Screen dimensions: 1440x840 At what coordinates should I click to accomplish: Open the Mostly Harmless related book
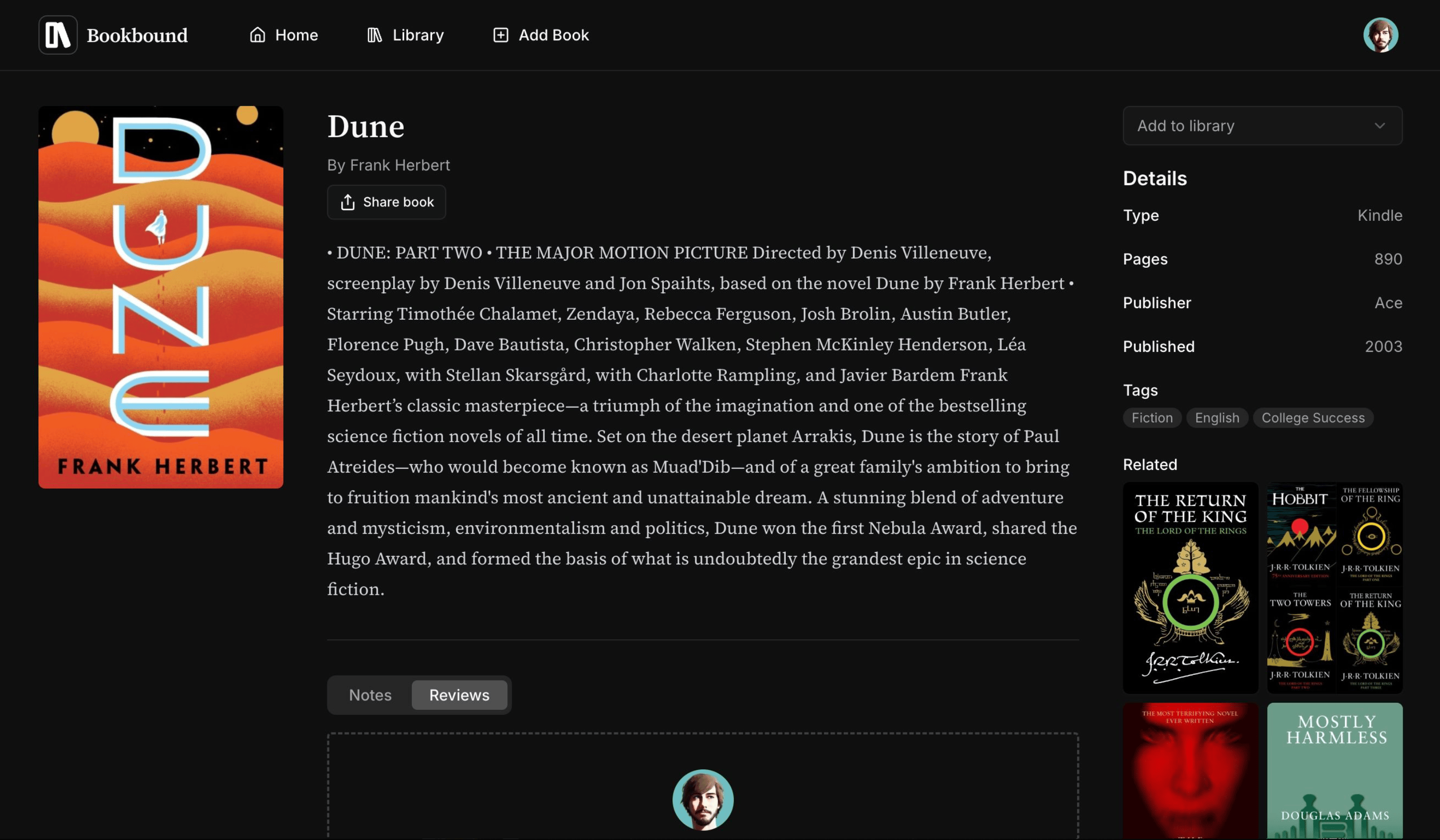(1335, 771)
